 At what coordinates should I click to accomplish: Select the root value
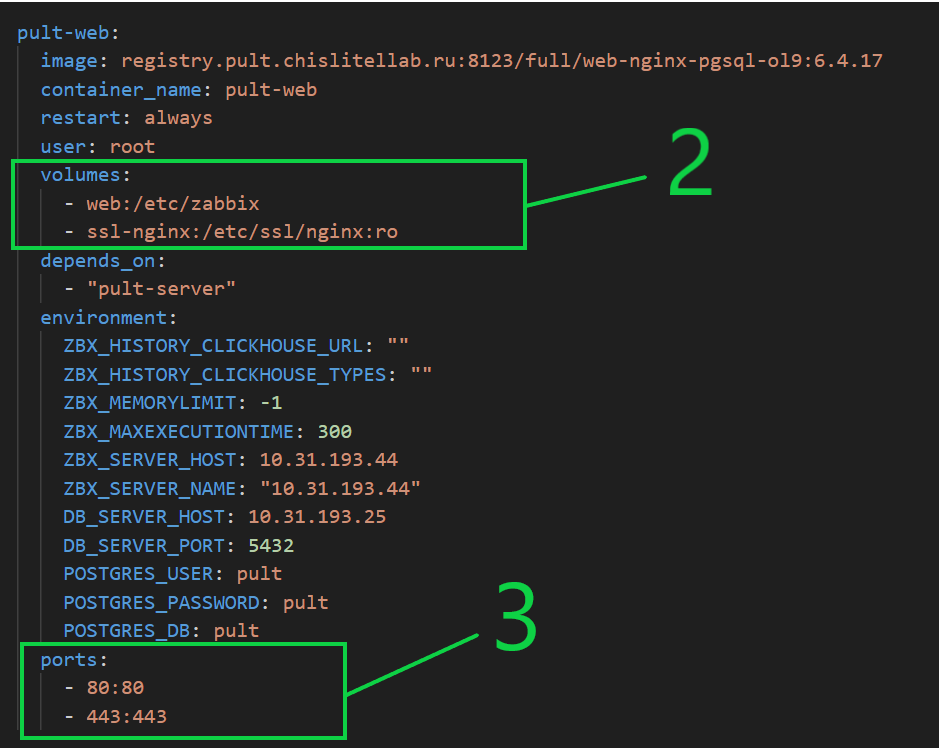click(132, 147)
